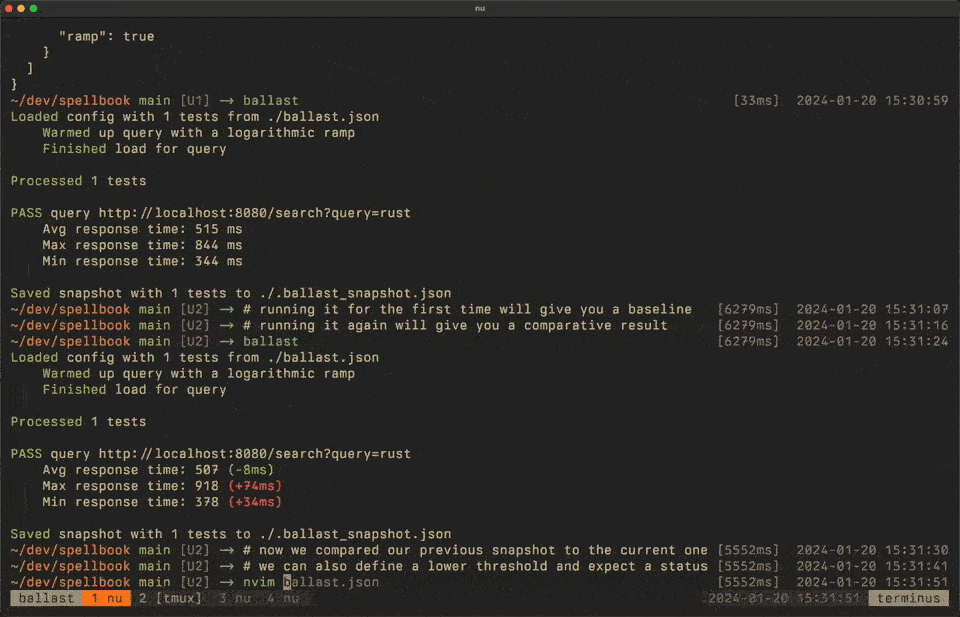960x617 pixels.
Task: Click the yellow traffic light button
Action: point(22,8)
